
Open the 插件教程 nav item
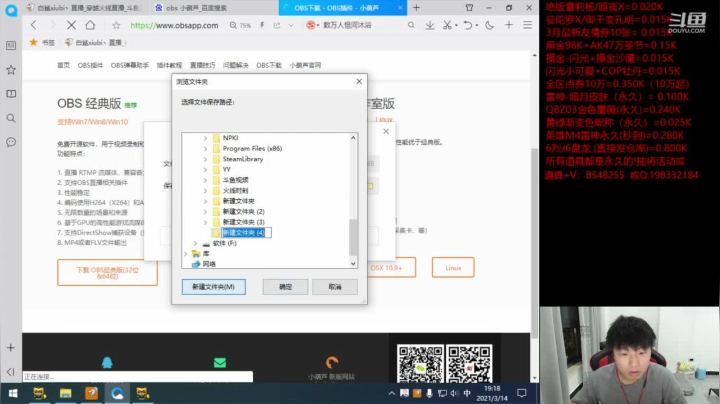click(x=169, y=65)
